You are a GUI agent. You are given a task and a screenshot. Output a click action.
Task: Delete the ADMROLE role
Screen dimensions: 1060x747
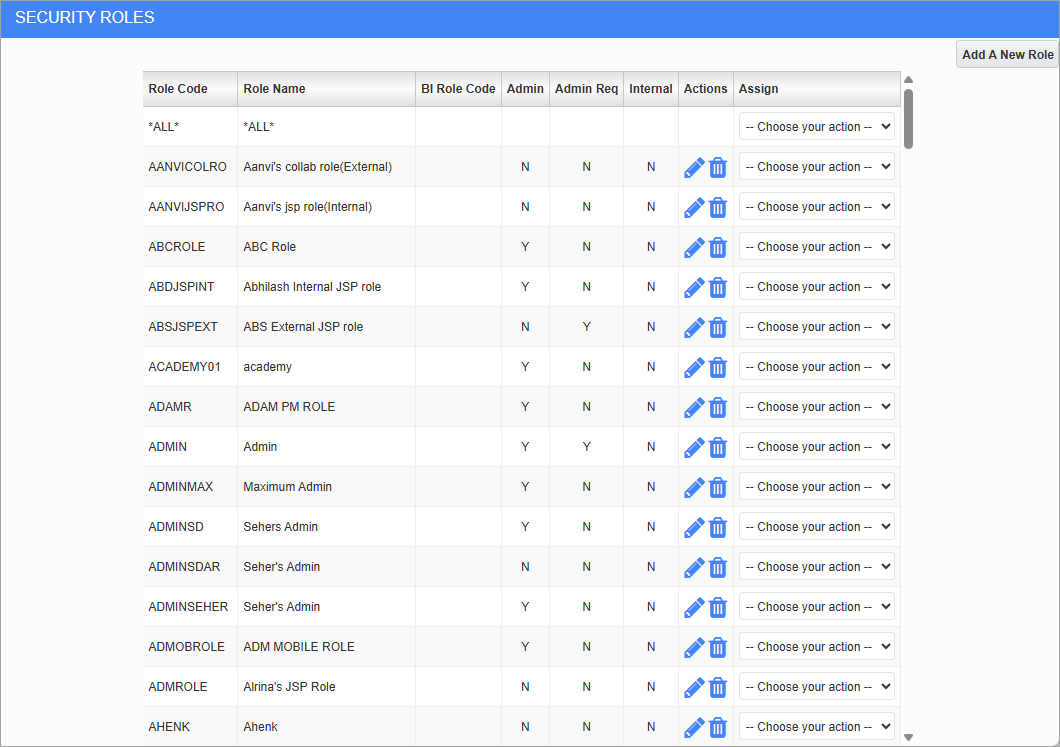718,687
